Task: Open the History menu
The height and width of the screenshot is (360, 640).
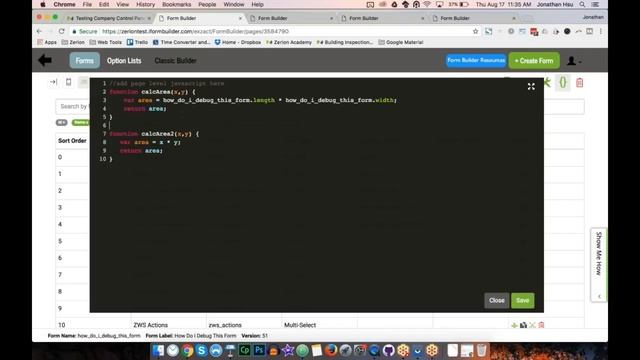Action: [145, 4]
